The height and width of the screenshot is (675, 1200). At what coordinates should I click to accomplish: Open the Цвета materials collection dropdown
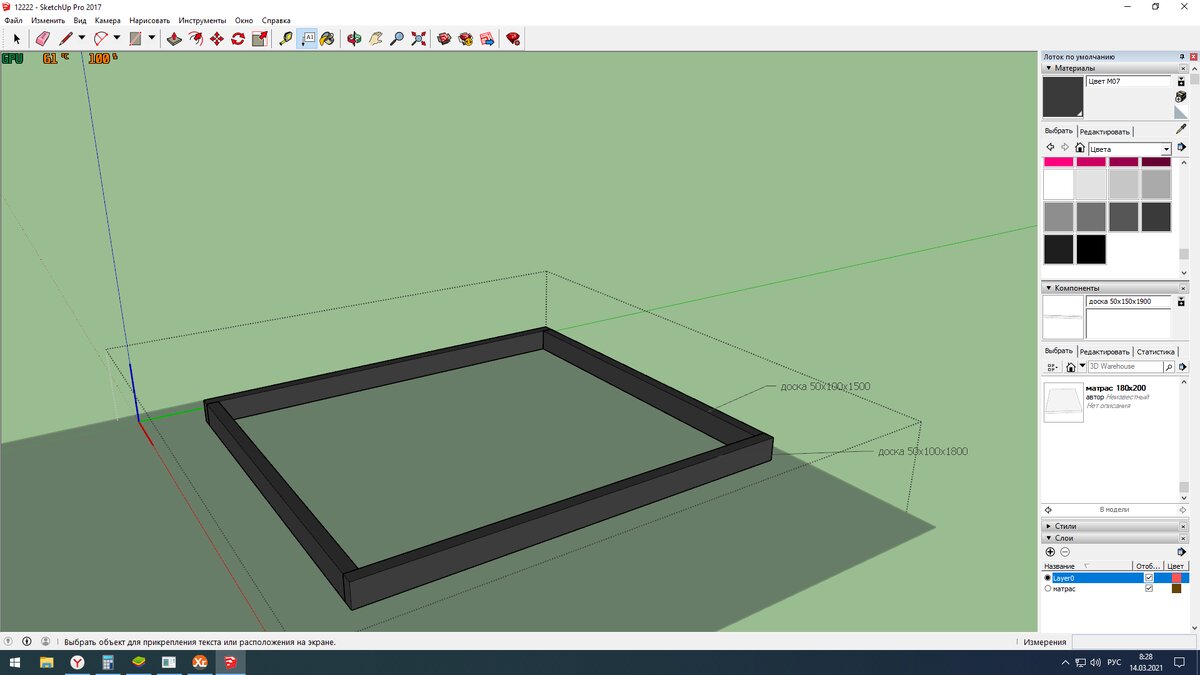1166,149
